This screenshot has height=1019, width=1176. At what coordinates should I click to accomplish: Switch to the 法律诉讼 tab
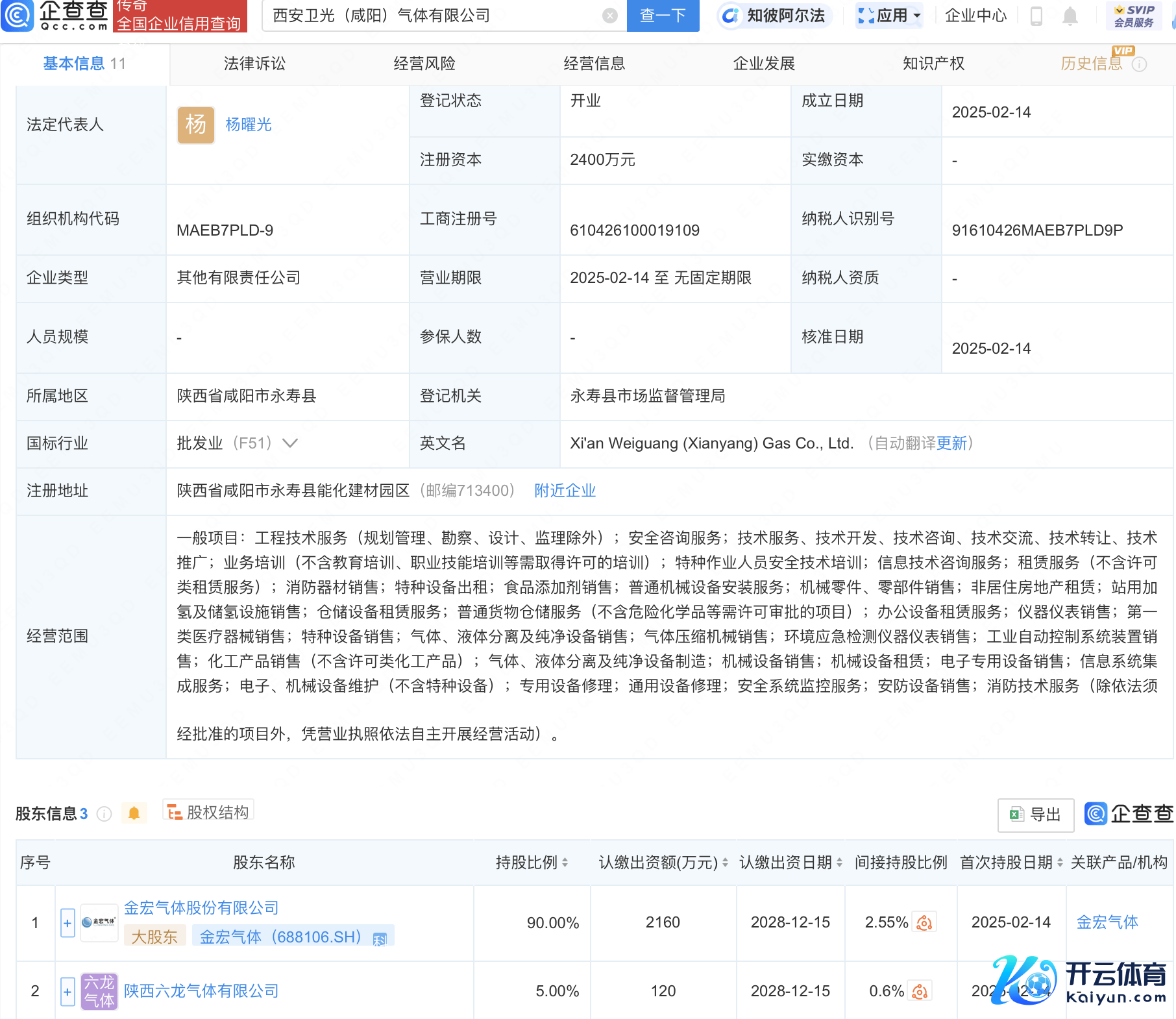pyautogui.click(x=254, y=64)
